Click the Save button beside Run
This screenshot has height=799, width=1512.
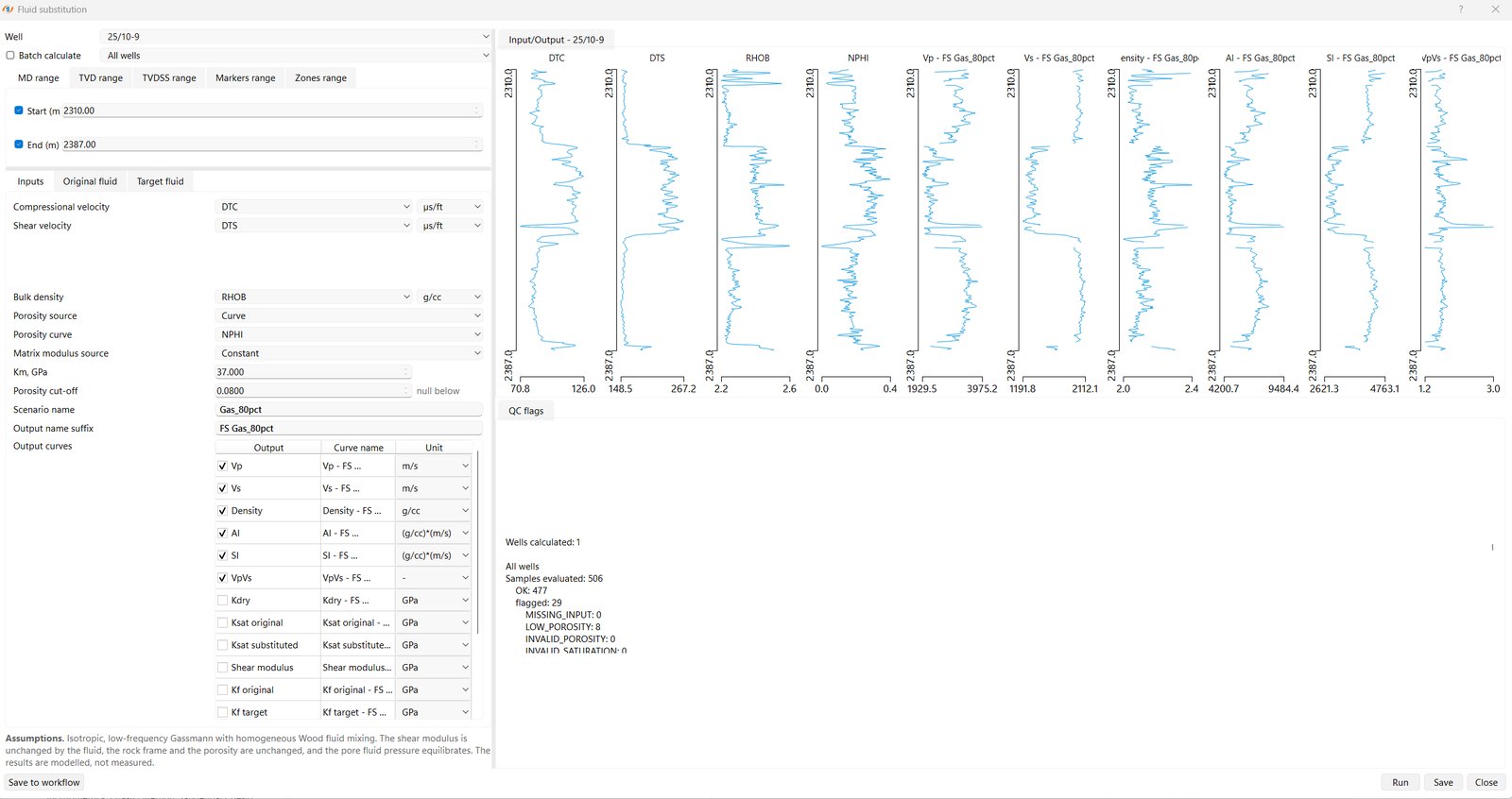(x=1443, y=783)
